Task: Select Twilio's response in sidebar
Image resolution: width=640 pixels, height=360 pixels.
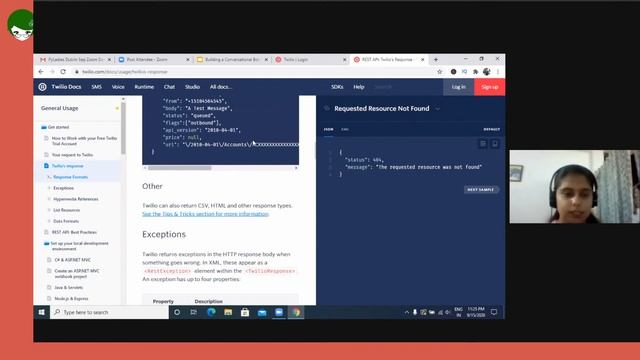Action: tap(67, 166)
